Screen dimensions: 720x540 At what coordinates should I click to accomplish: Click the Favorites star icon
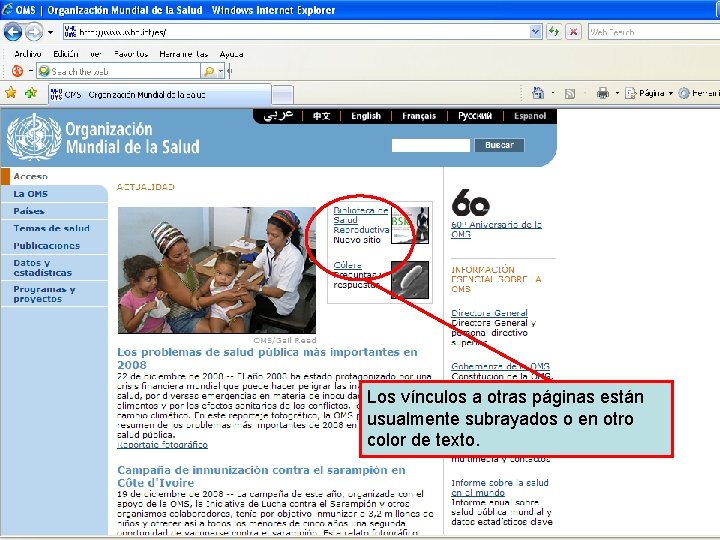[x=11, y=93]
